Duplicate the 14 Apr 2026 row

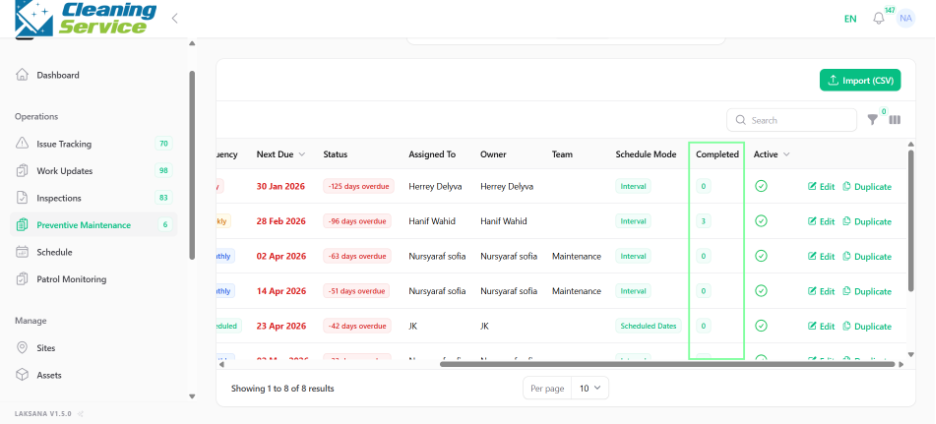[867, 291]
